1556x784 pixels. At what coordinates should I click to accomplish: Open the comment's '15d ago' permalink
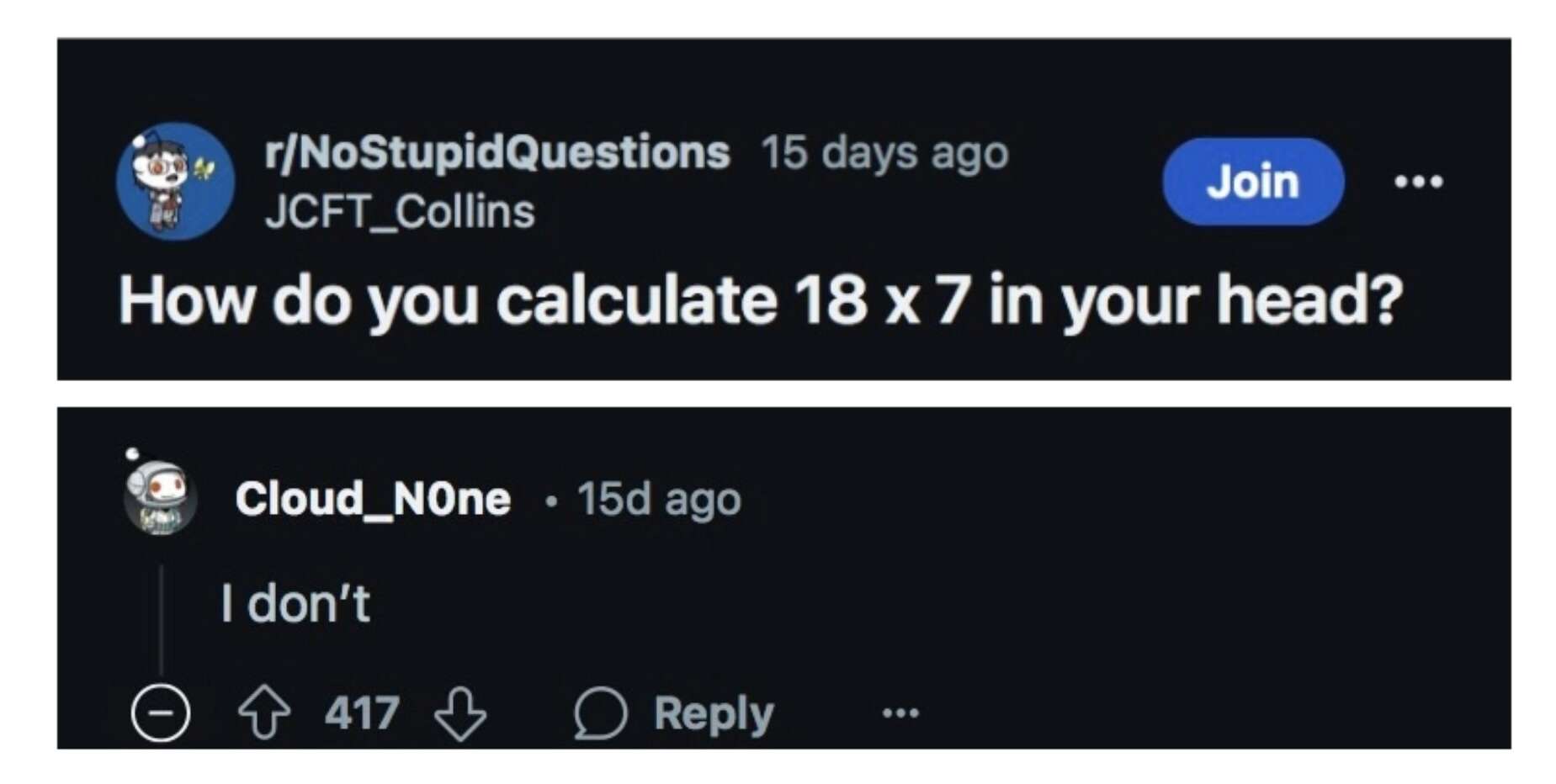pyautogui.click(x=659, y=499)
